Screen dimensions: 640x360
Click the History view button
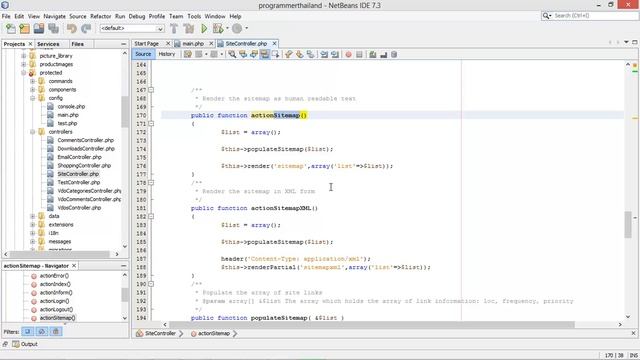167,54
